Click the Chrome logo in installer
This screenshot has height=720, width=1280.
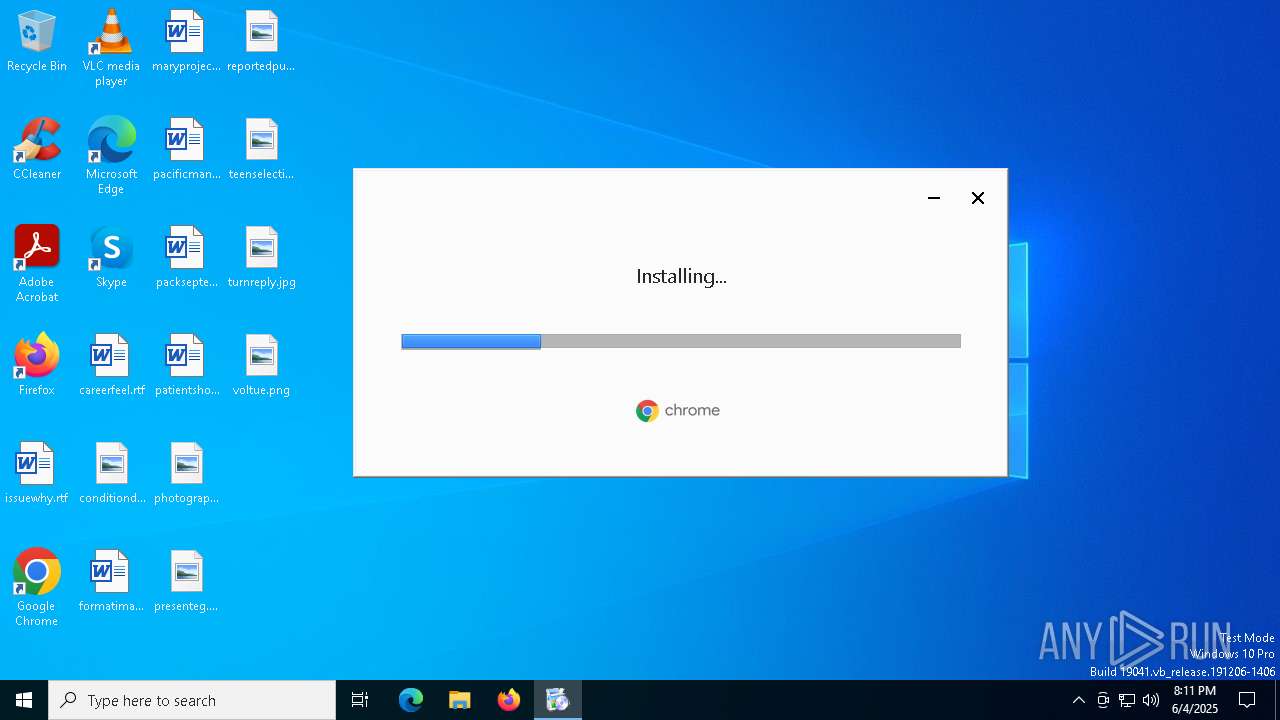click(x=678, y=411)
